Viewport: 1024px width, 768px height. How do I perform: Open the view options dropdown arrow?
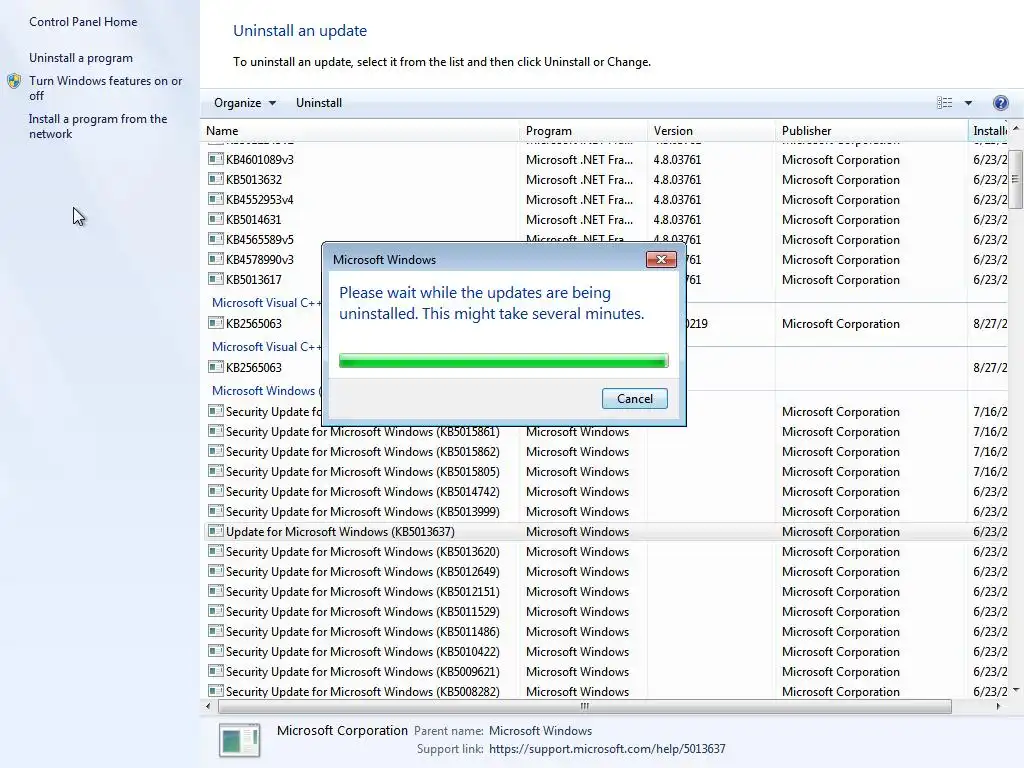pos(968,103)
